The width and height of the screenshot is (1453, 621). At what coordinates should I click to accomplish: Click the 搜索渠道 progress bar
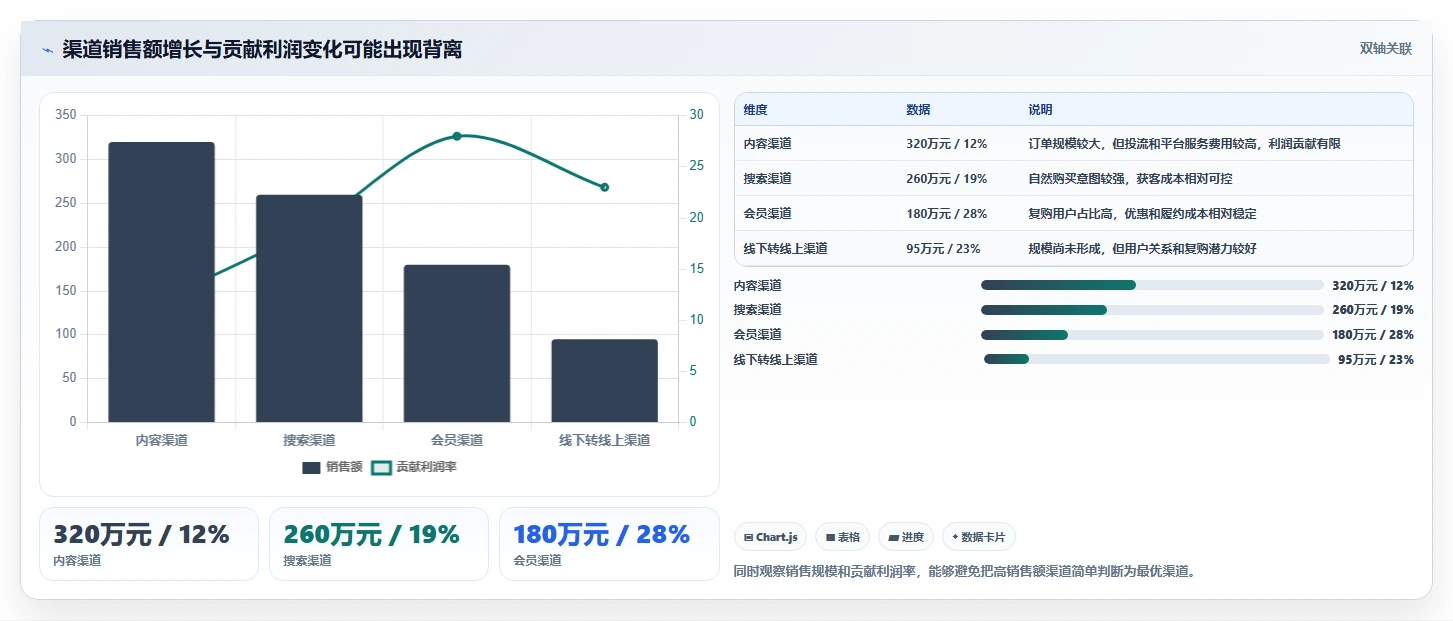coord(1152,310)
